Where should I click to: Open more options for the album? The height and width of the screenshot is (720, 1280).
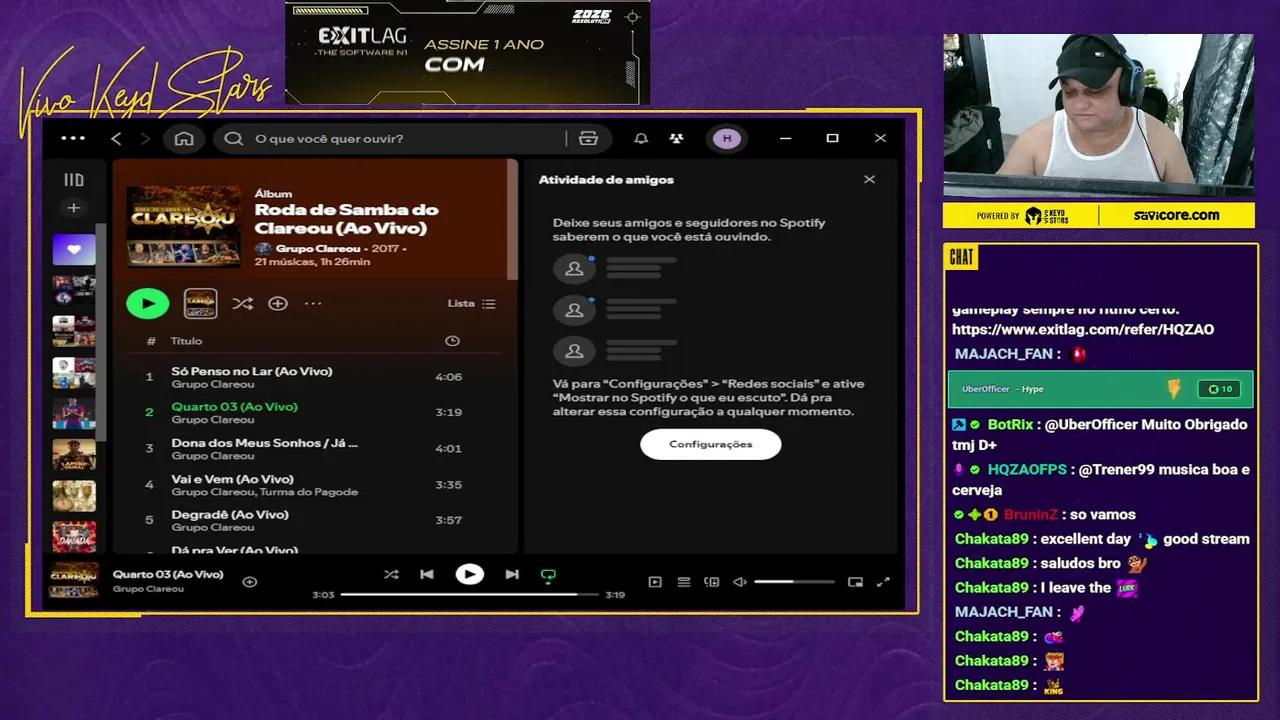click(313, 303)
